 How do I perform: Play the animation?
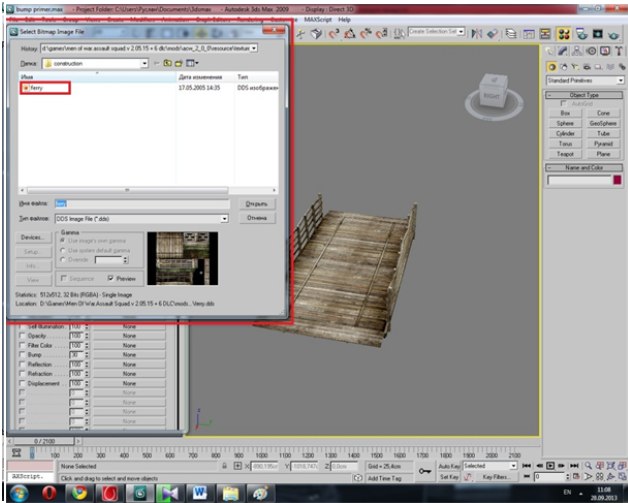(550, 466)
